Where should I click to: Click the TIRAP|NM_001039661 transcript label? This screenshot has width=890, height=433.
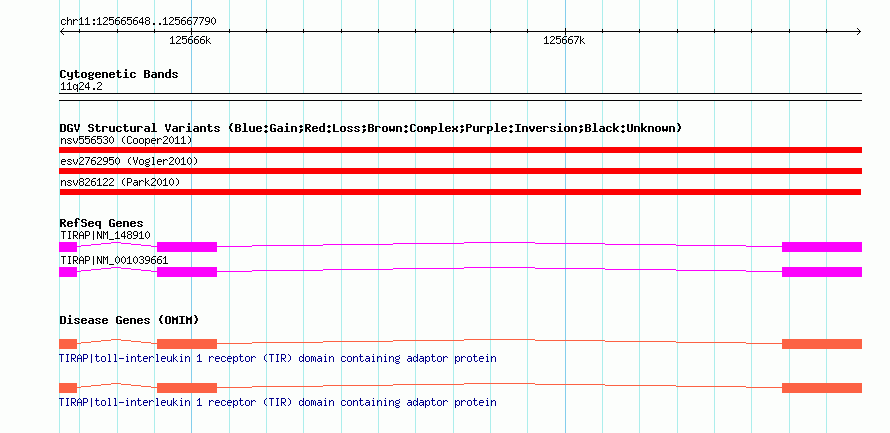pyautogui.click(x=114, y=260)
